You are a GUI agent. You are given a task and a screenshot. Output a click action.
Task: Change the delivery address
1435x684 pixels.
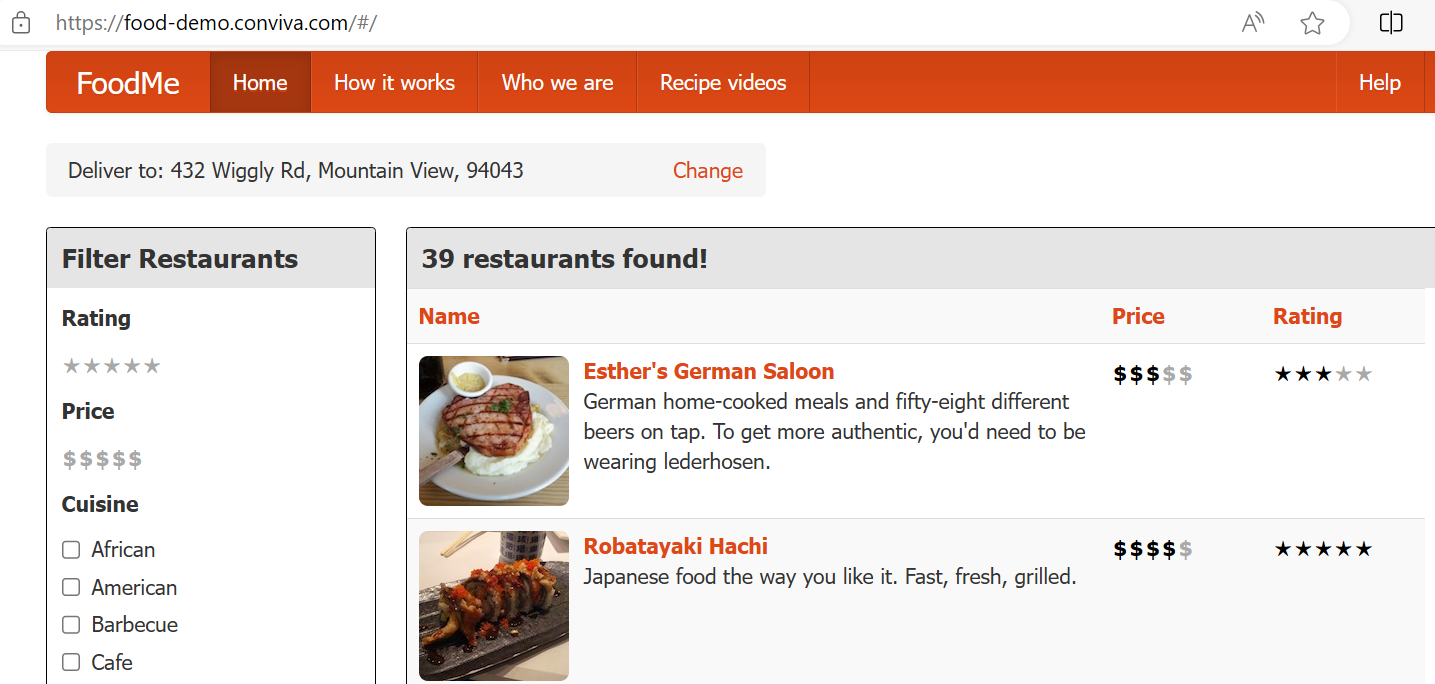tap(708, 171)
